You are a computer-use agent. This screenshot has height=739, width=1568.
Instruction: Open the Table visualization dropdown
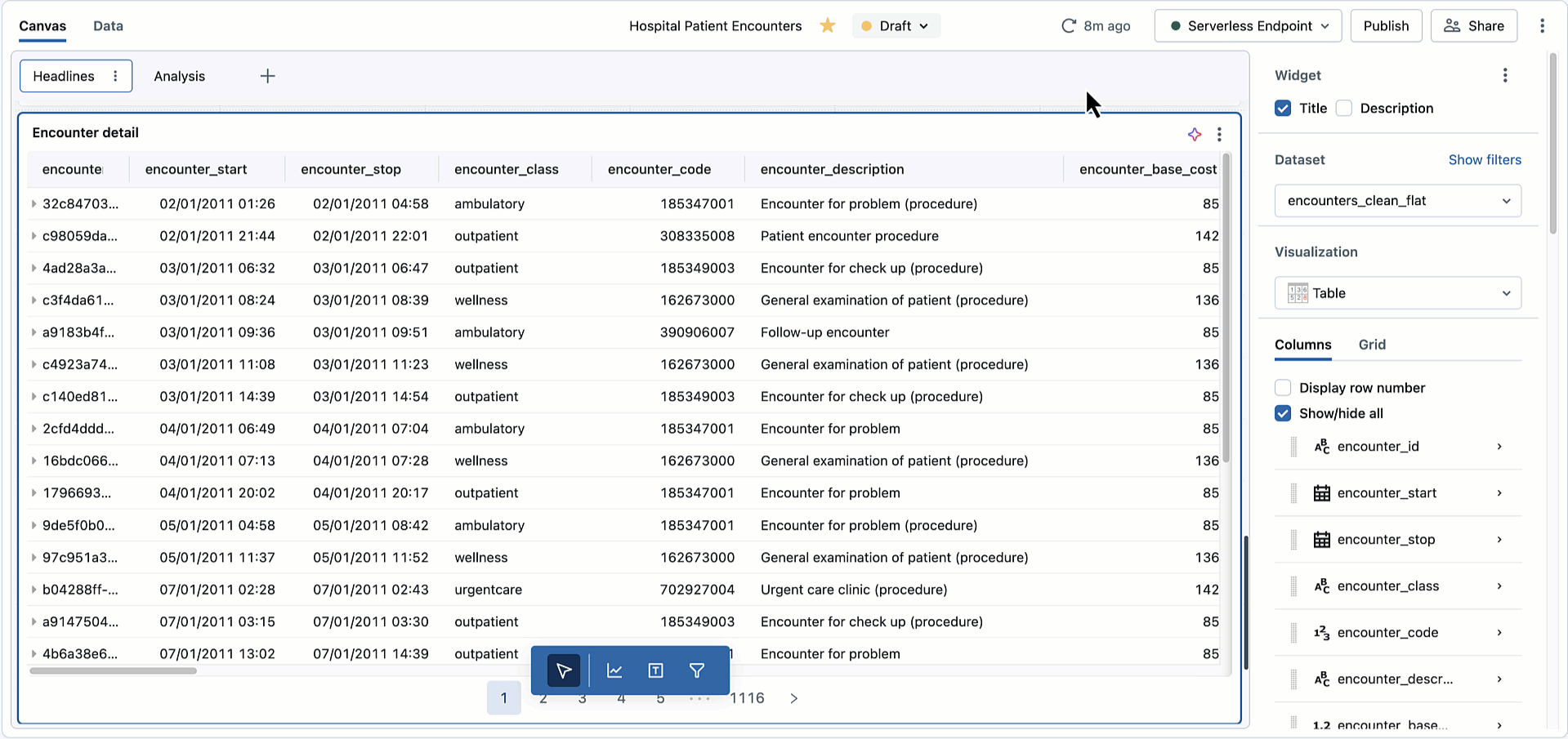[1397, 293]
